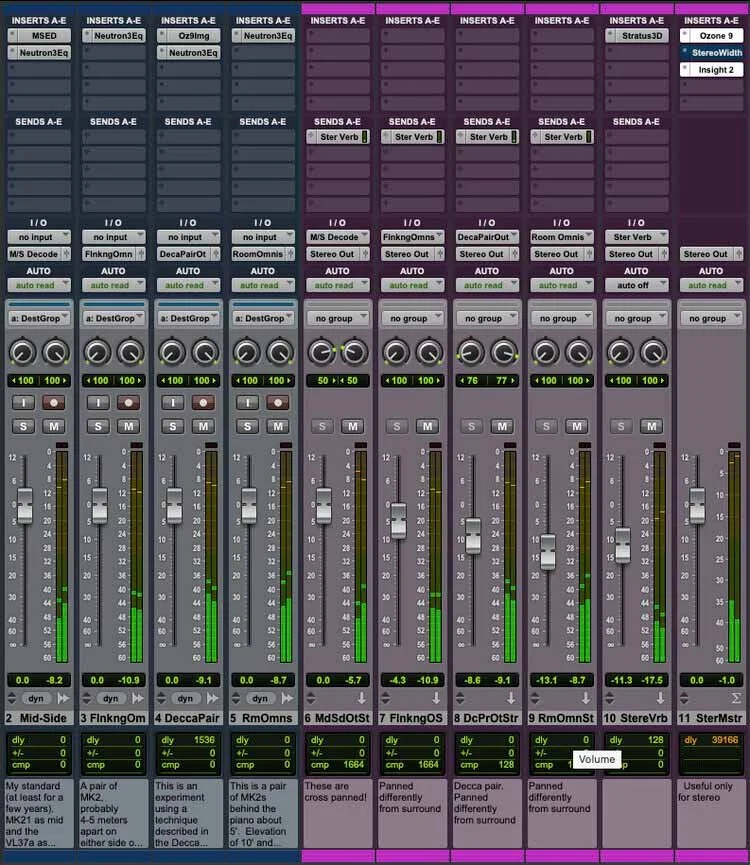Solo the Mid-Side track

coord(23,426)
